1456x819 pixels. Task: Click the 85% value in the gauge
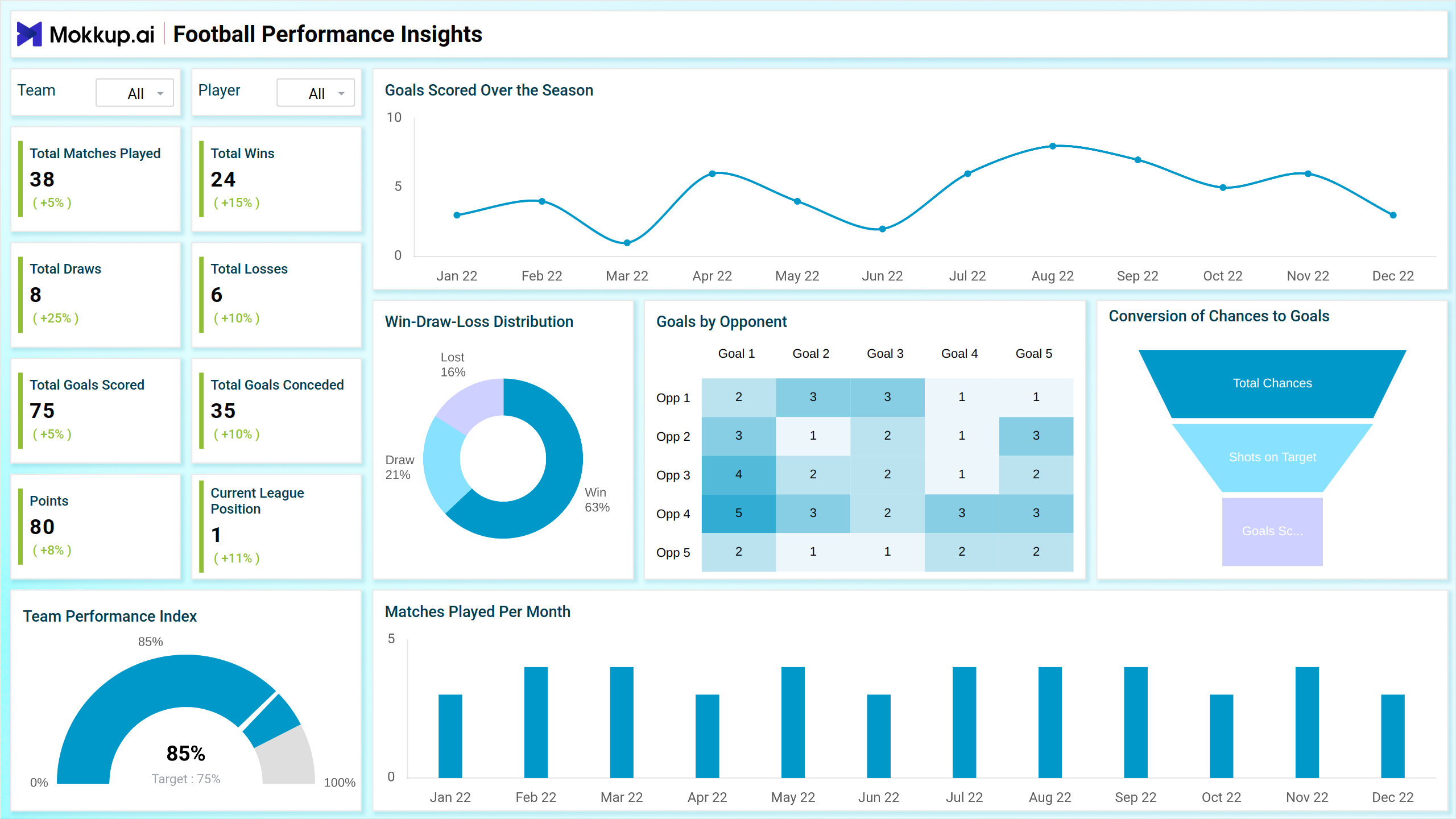185,754
